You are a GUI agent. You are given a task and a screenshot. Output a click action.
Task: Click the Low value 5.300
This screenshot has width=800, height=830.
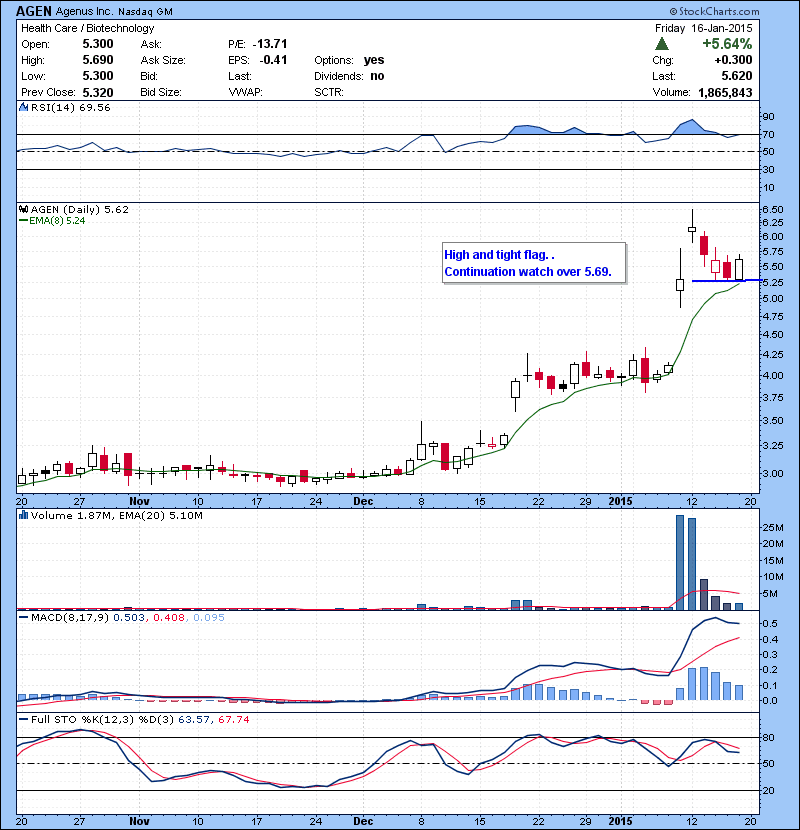pos(98,76)
